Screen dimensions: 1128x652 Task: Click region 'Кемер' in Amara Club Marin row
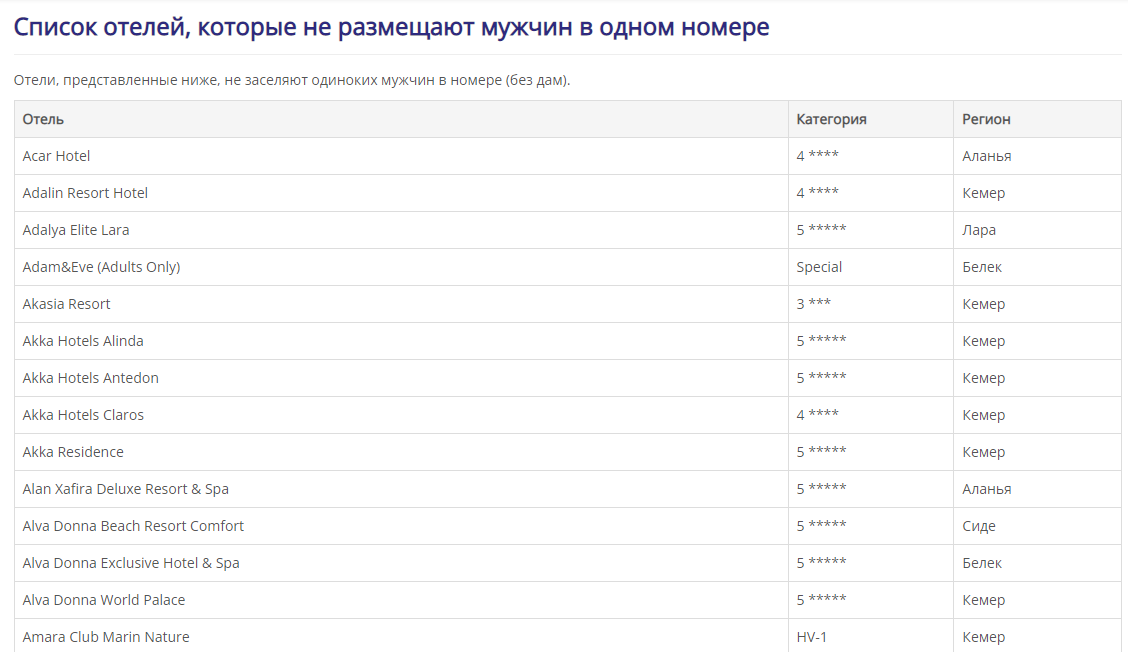coord(983,637)
